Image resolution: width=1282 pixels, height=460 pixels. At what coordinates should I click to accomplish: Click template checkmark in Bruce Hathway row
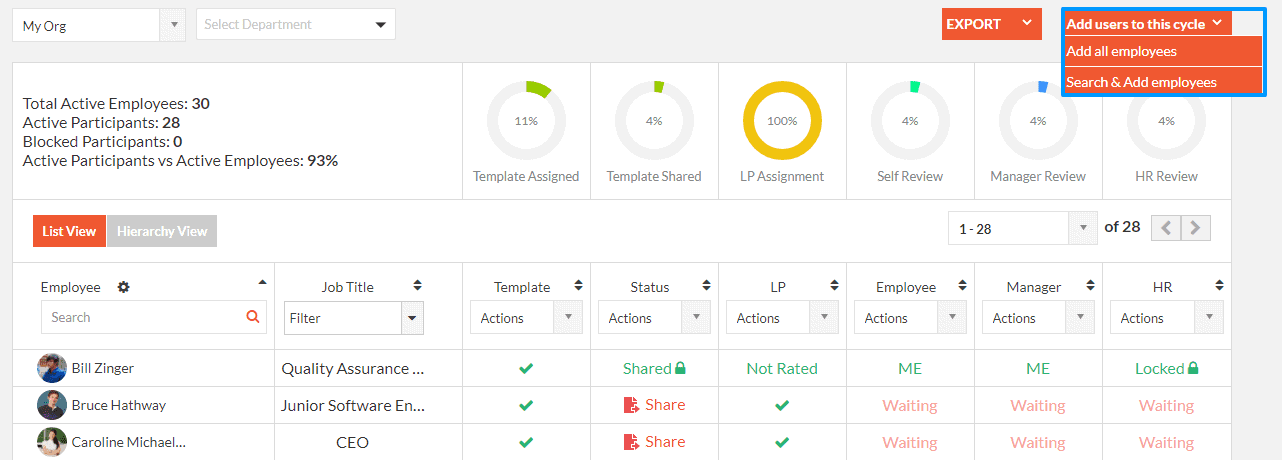point(526,405)
